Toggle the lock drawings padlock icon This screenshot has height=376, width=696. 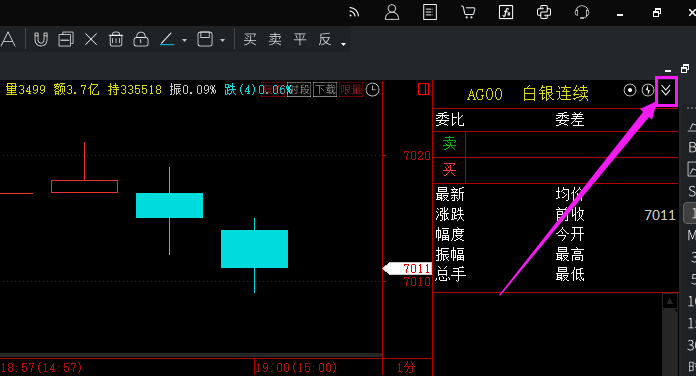click(x=141, y=40)
